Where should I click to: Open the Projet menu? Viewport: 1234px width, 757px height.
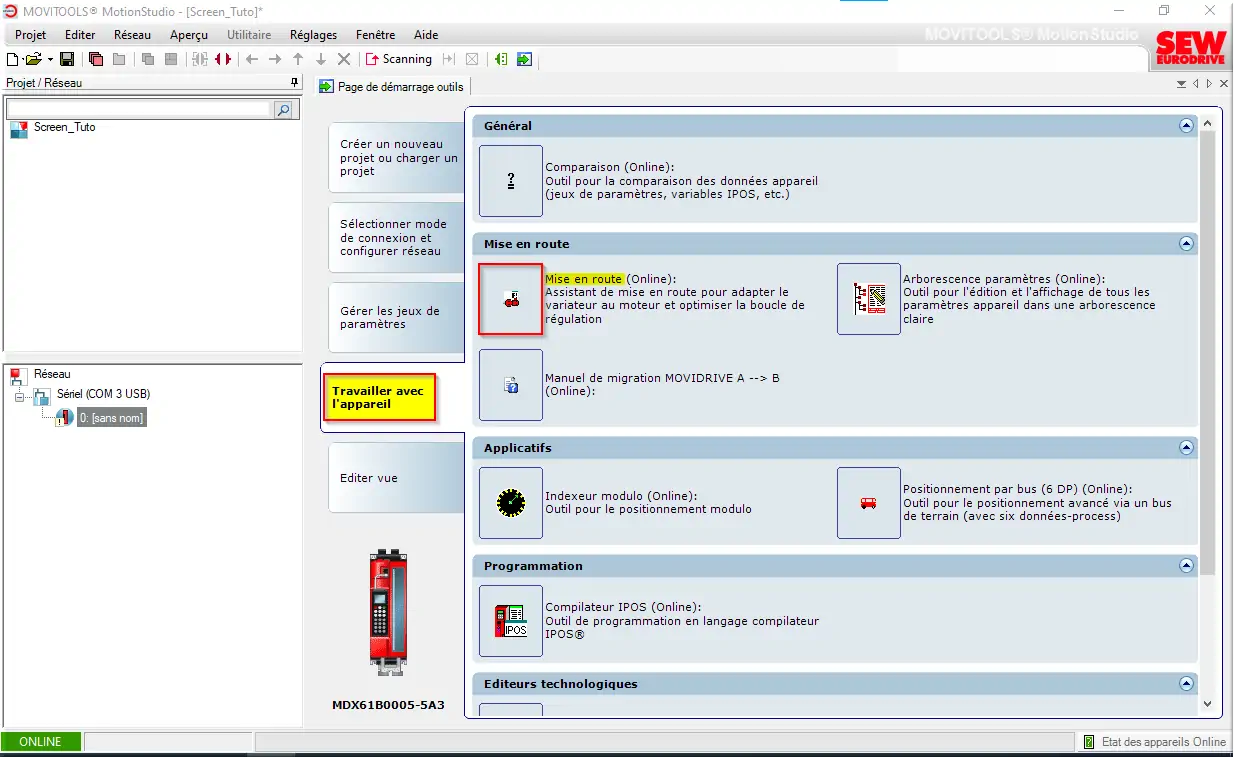coord(31,35)
